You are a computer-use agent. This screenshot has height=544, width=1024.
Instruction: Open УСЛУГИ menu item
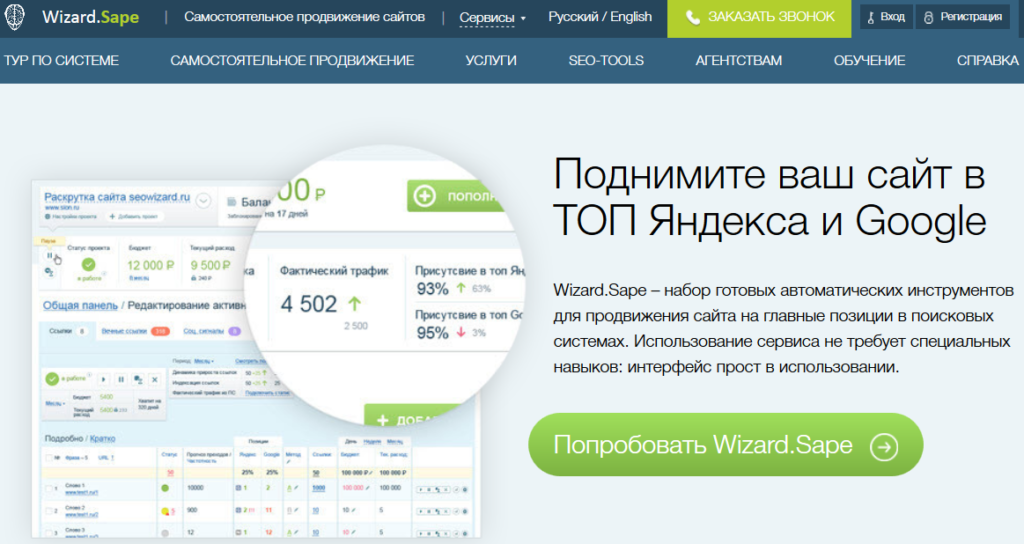[490, 61]
